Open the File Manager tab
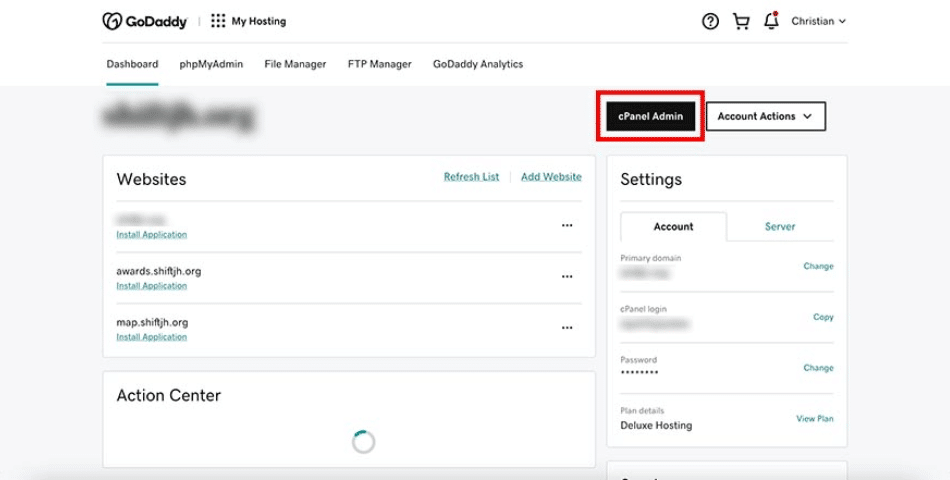 pos(295,64)
